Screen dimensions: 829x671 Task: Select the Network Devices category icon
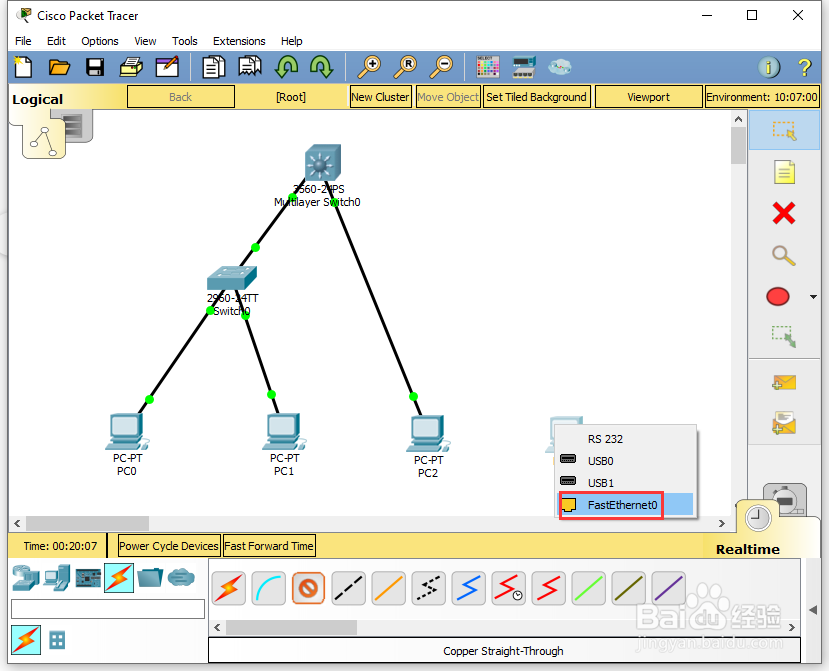coord(25,577)
